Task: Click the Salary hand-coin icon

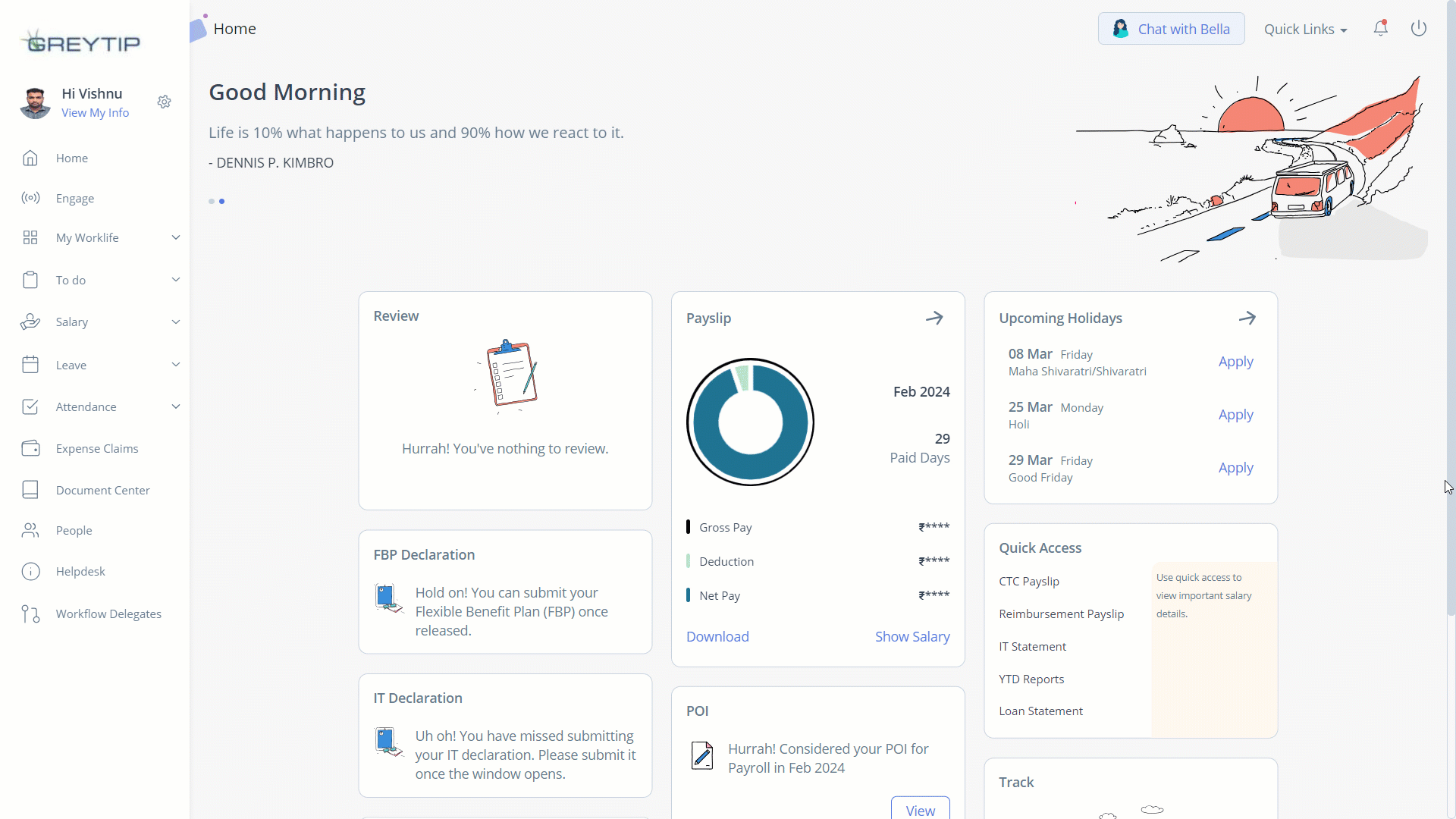Action: pyautogui.click(x=30, y=322)
